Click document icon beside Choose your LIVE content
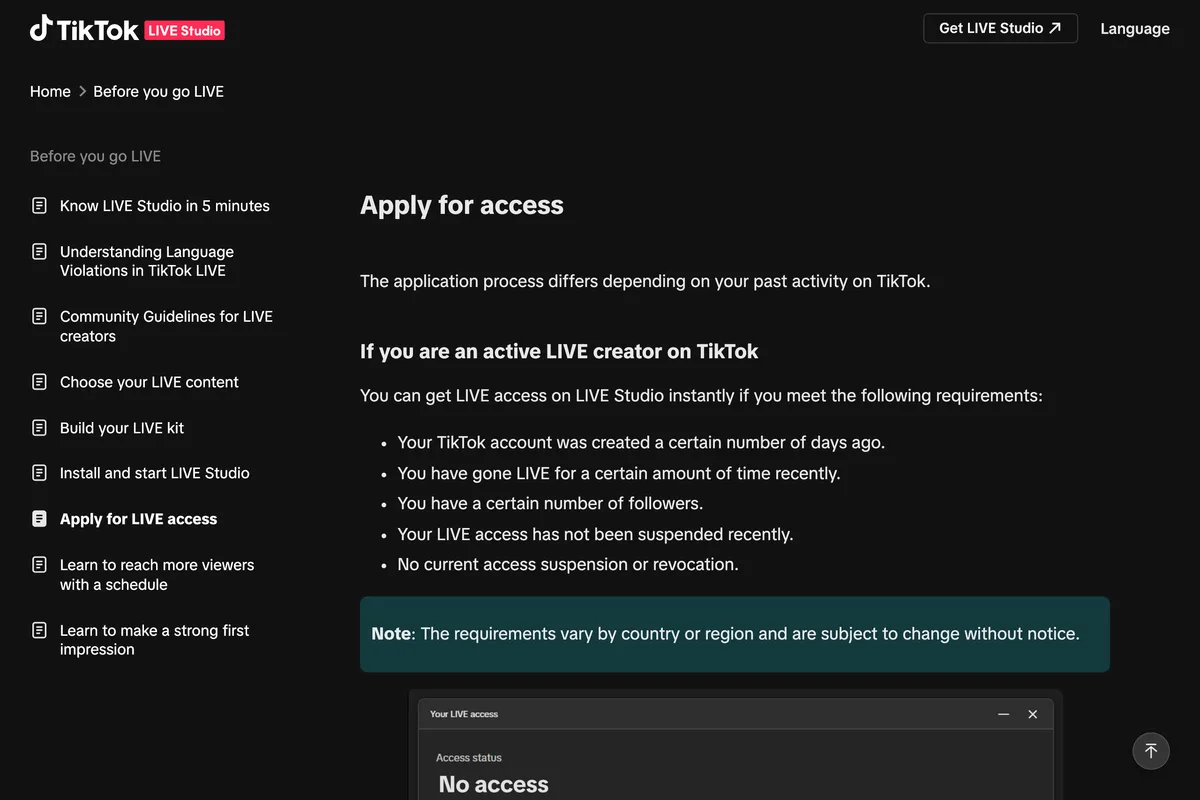Screen dimensions: 1200x800 tap(39, 382)
